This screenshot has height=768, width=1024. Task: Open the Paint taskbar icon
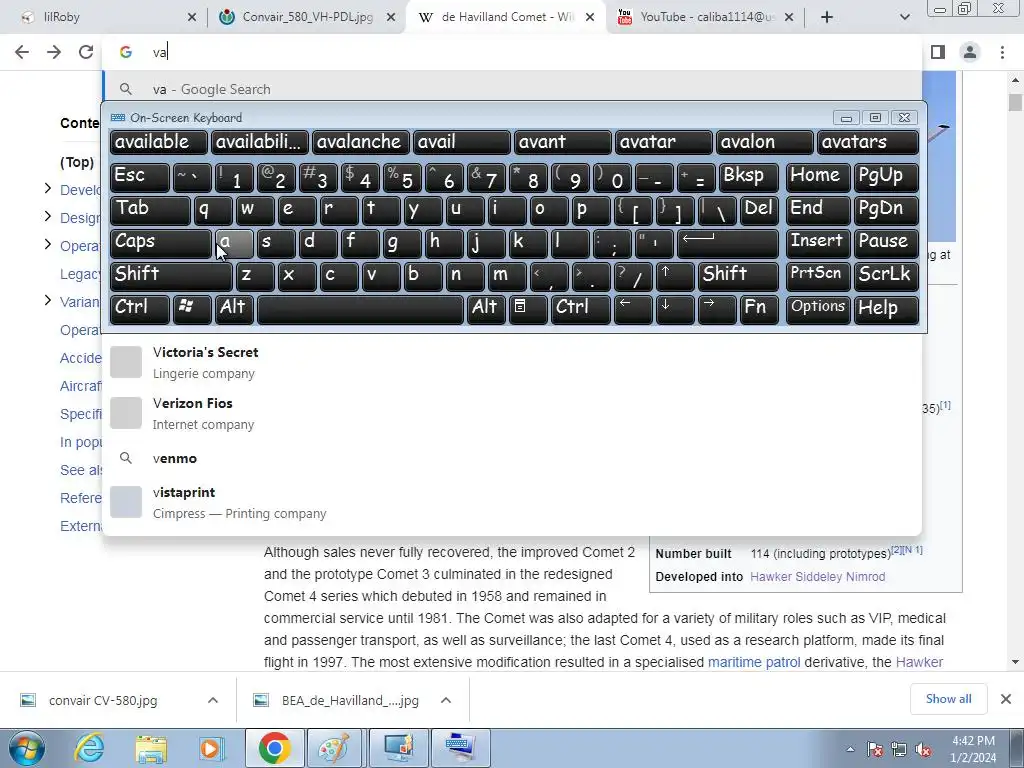click(x=334, y=748)
